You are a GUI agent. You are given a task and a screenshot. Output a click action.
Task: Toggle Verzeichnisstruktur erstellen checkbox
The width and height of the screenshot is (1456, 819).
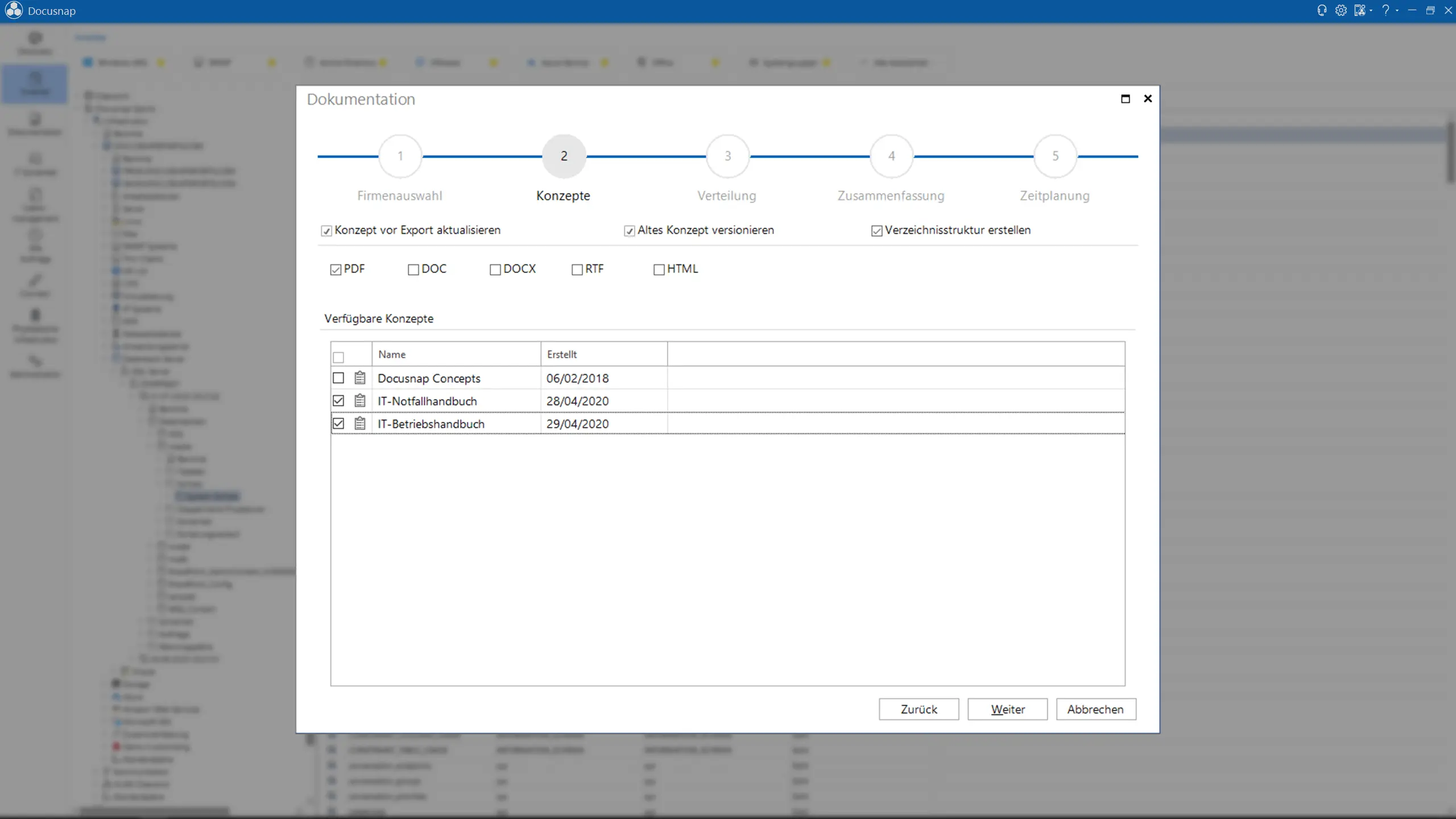click(876, 231)
